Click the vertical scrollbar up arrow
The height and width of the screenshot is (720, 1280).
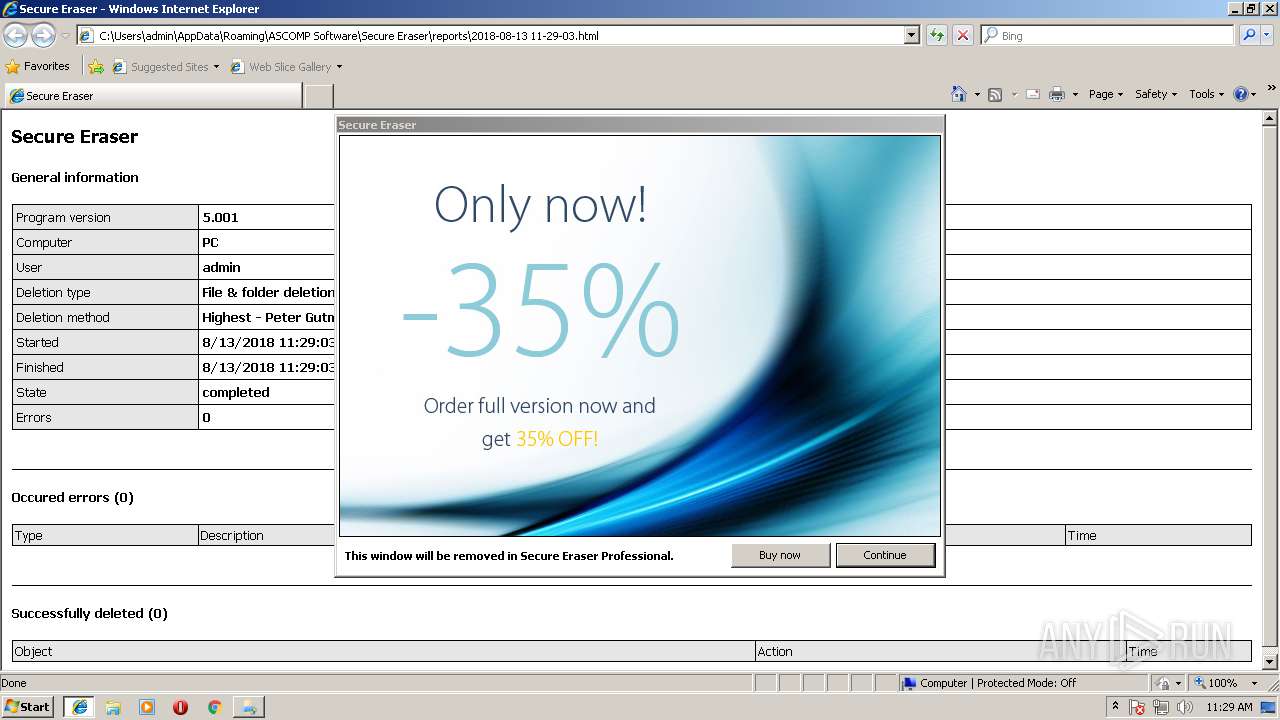(1271, 118)
